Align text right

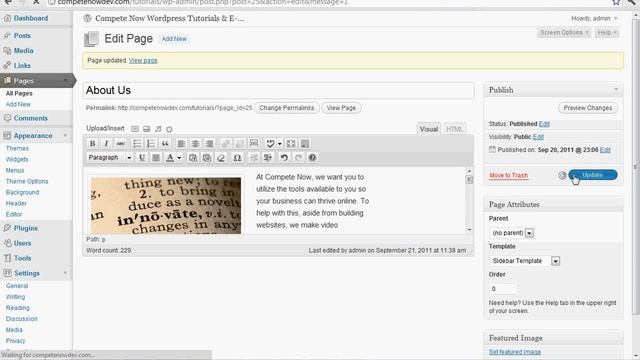(209, 144)
